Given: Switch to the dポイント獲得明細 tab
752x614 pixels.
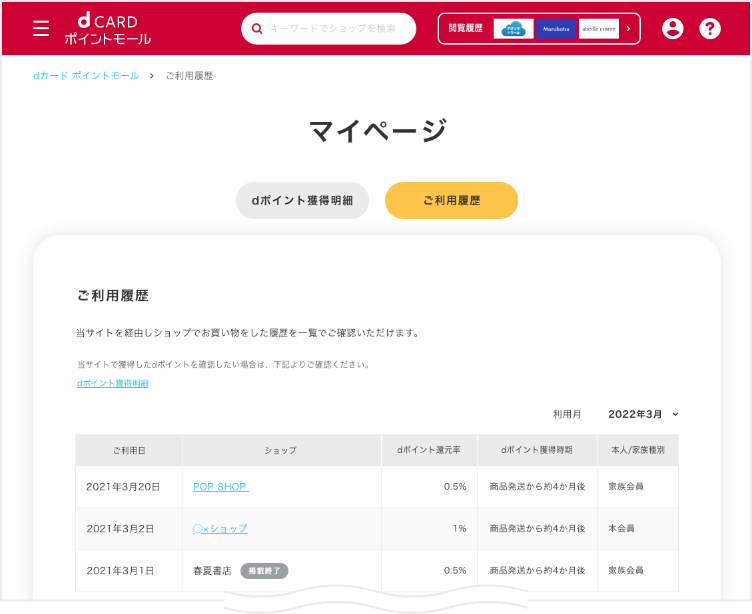Looking at the screenshot, I should (302, 200).
